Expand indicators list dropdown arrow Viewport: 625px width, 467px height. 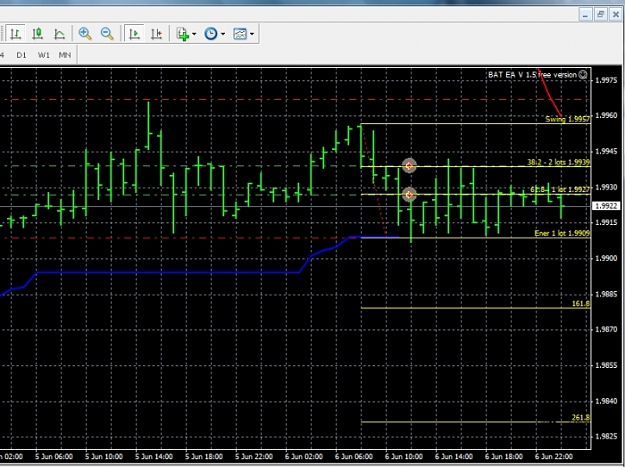click(x=194, y=34)
